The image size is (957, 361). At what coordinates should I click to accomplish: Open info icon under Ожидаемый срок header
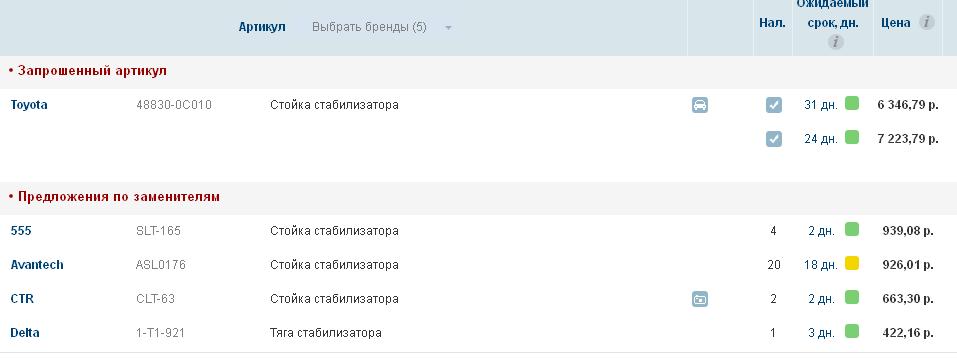835,42
